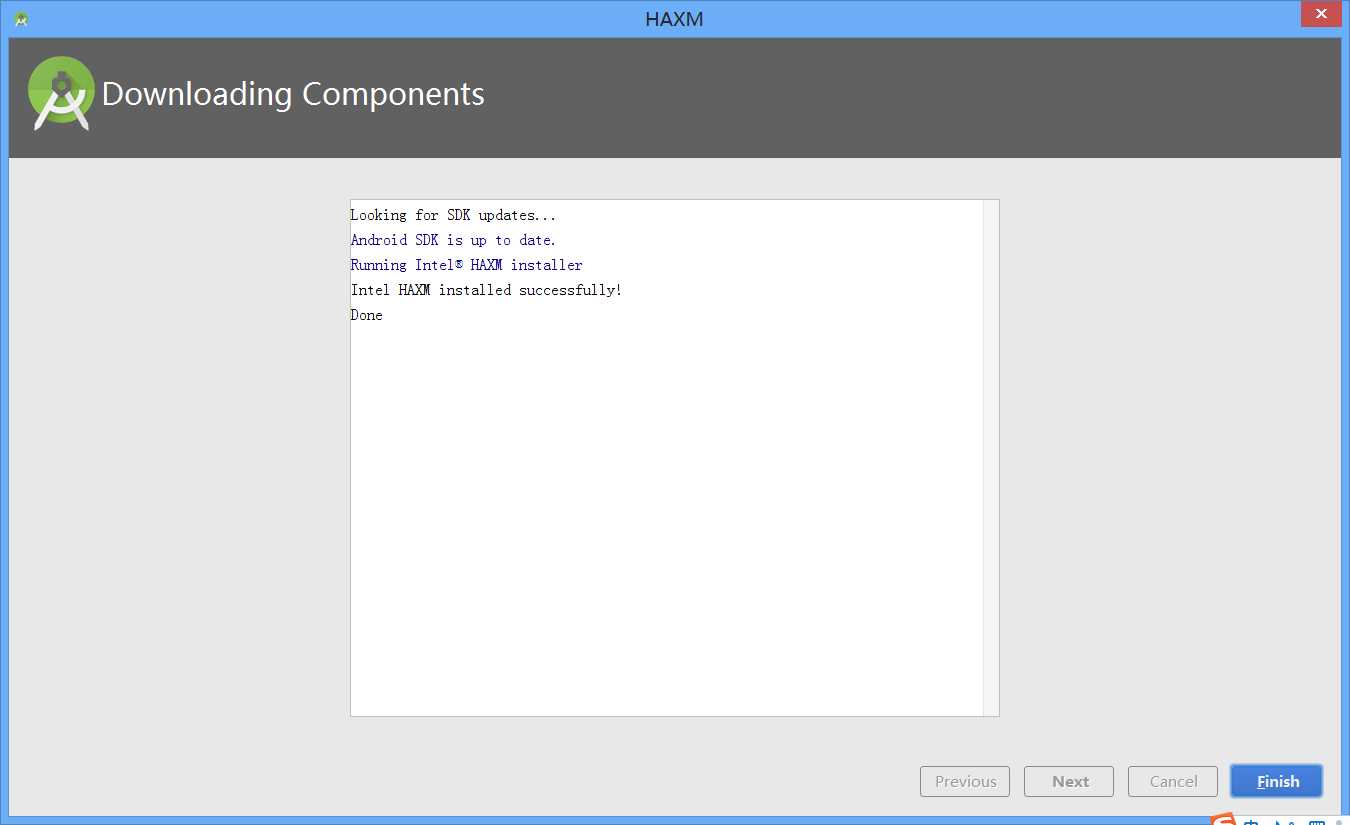Image resolution: width=1350 pixels, height=825 pixels.
Task: Click the Android icon in the title bar
Action: (21, 19)
